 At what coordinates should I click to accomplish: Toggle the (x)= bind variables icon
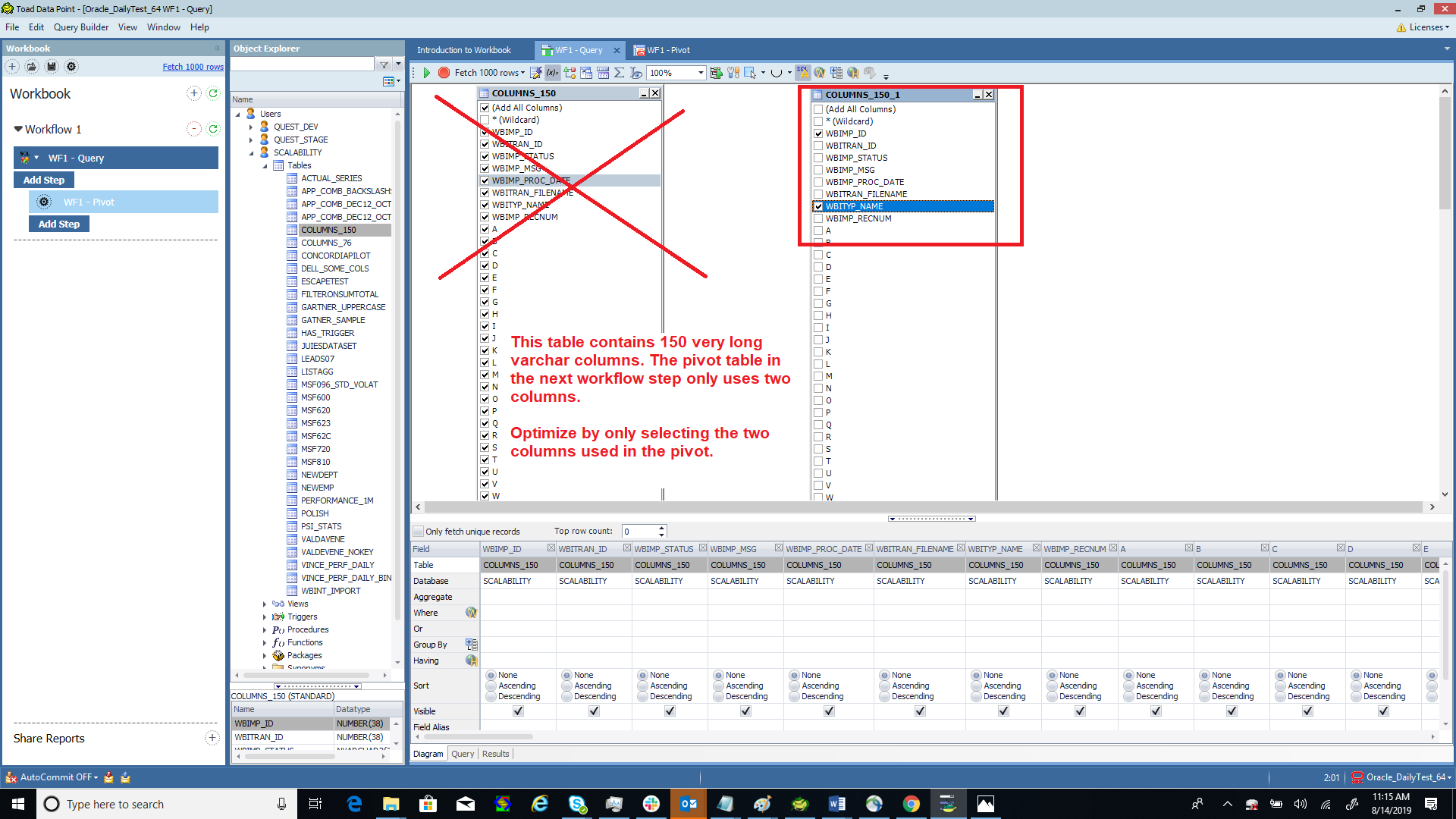coord(552,73)
